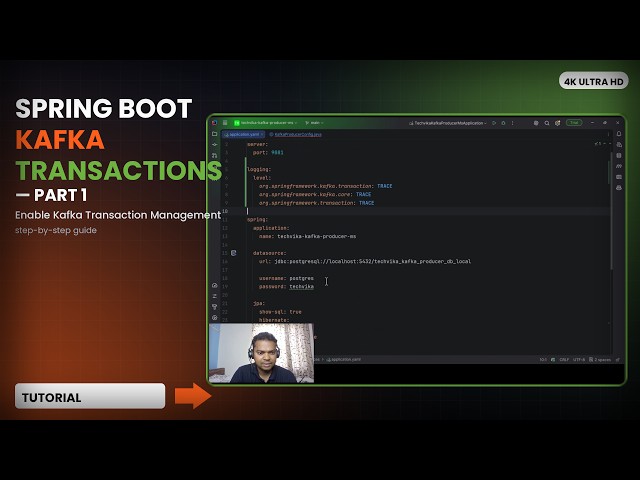Click the Run button in toolbar

pyautogui.click(x=494, y=123)
